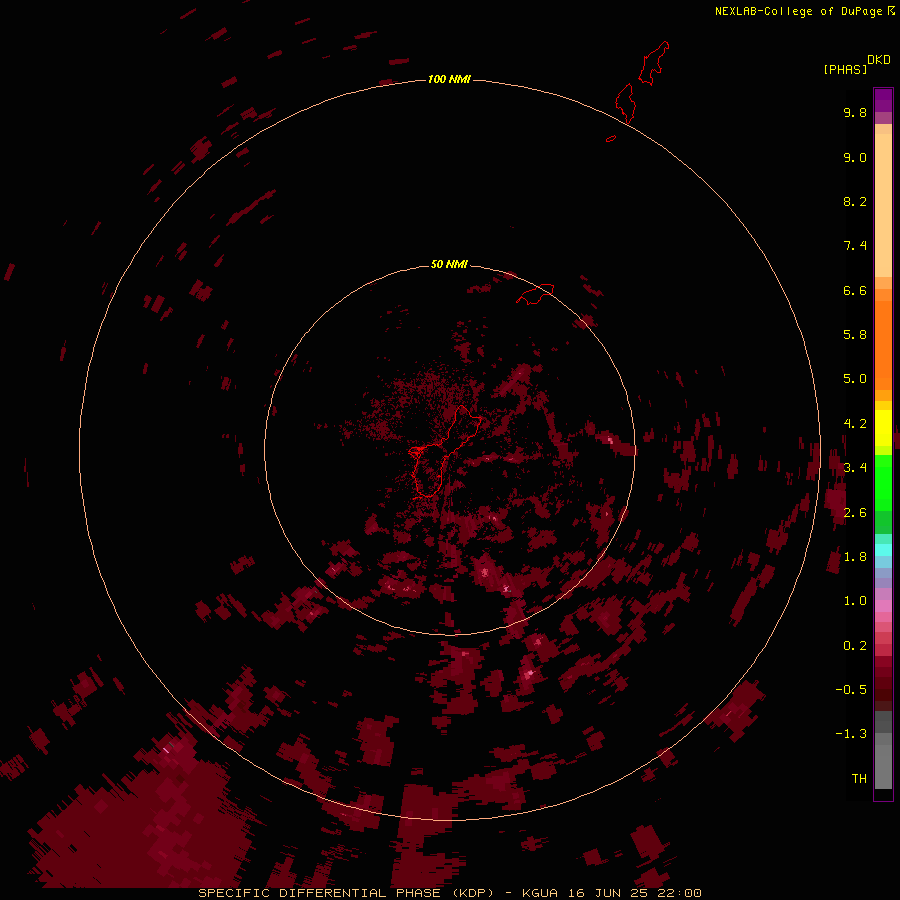The width and height of the screenshot is (900, 900).
Task: Click the 6.6 value on the color scale
Action: pos(855,290)
